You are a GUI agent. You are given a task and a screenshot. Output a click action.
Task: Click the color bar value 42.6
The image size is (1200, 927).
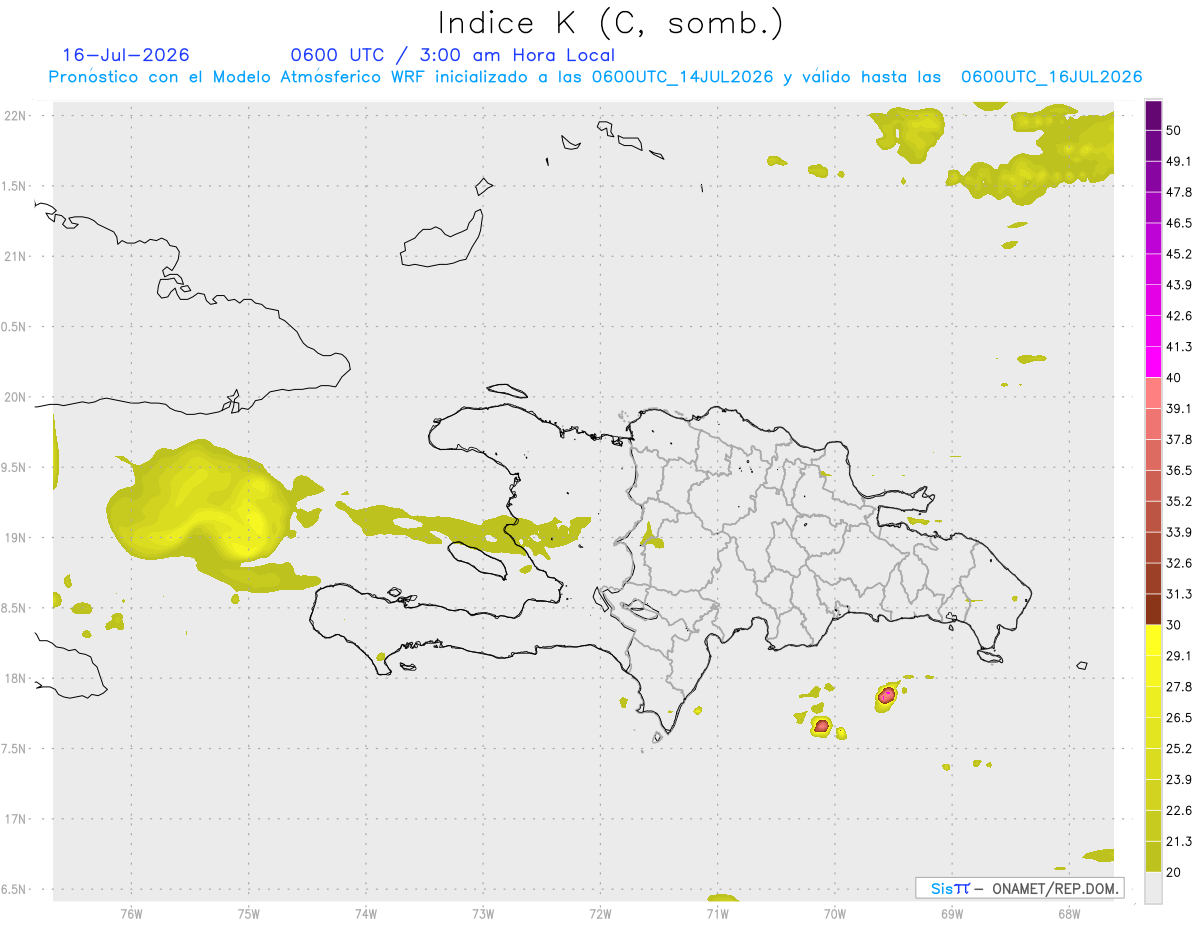click(x=1179, y=316)
